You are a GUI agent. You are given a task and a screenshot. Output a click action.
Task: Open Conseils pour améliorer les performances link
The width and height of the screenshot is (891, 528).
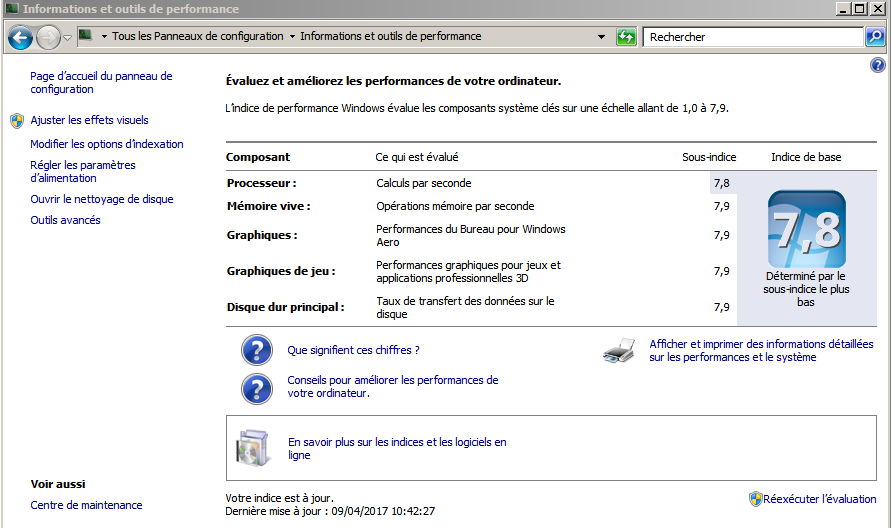point(393,386)
